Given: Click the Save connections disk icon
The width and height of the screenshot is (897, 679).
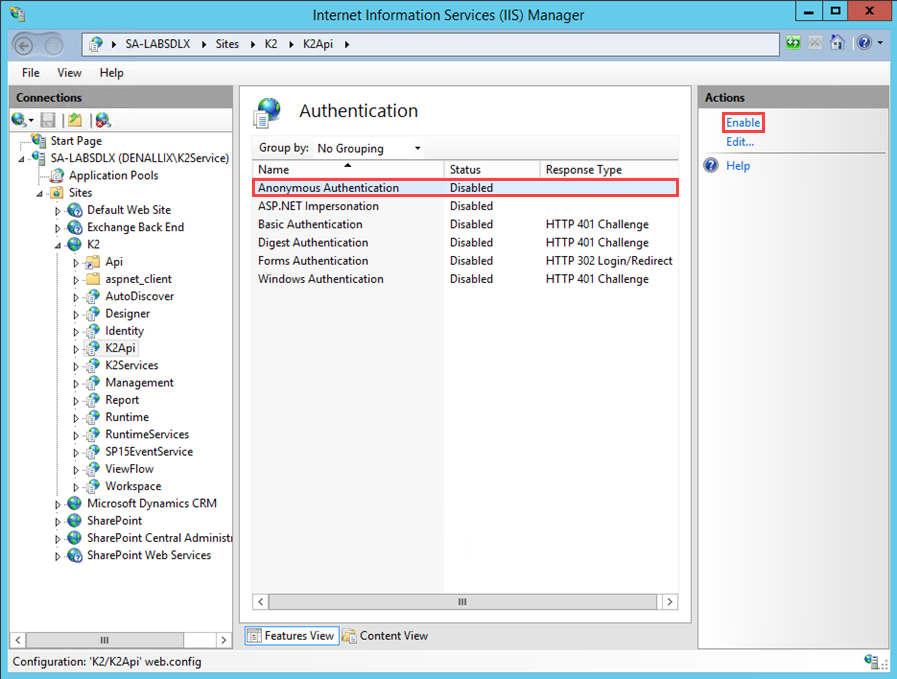Looking at the screenshot, I should pos(48,120).
